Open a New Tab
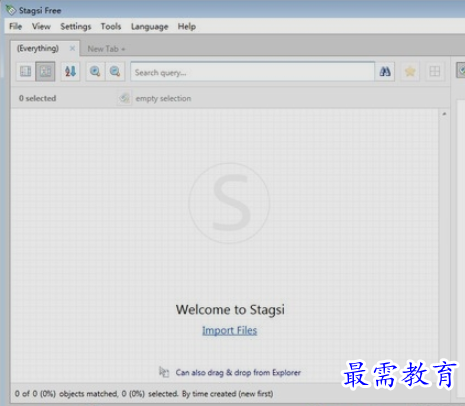The height and width of the screenshot is (406, 465). (x=106, y=49)
